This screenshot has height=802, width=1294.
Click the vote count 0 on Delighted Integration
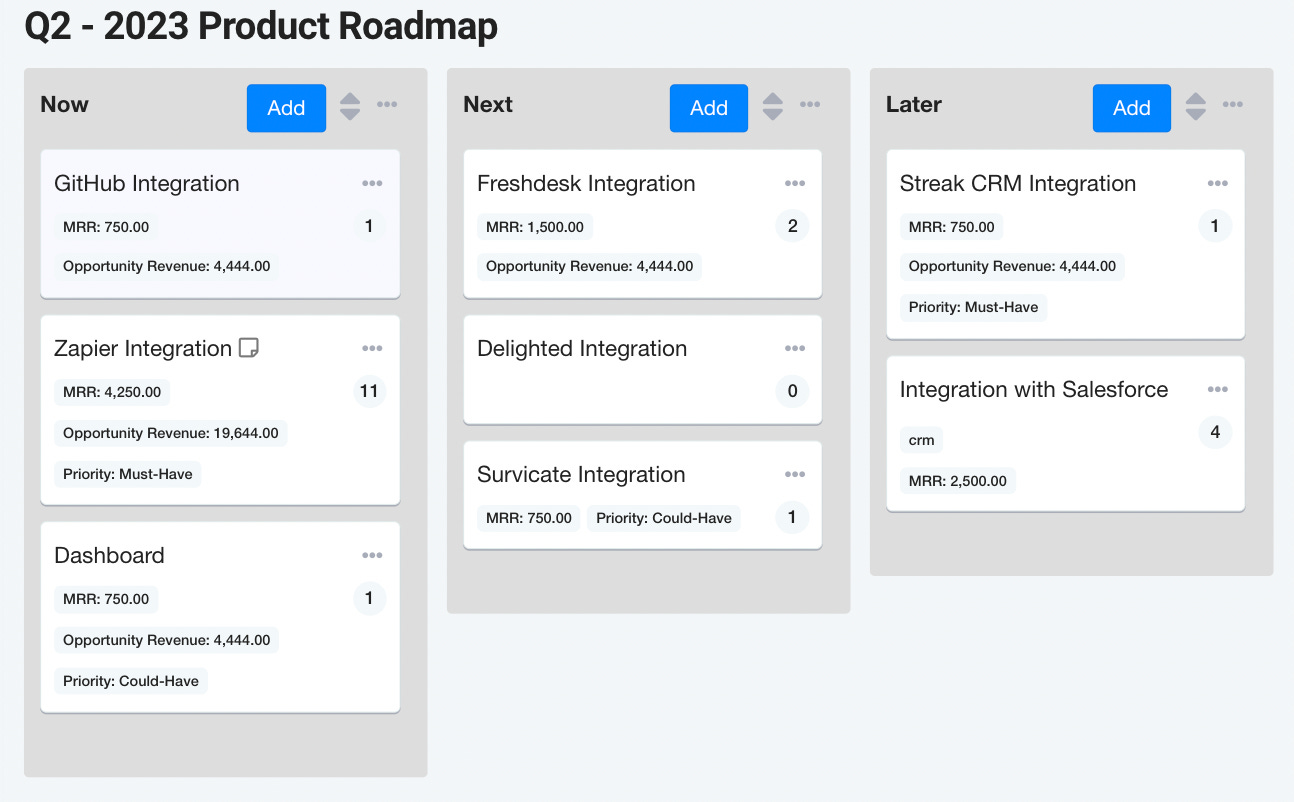tap(792, 391)
